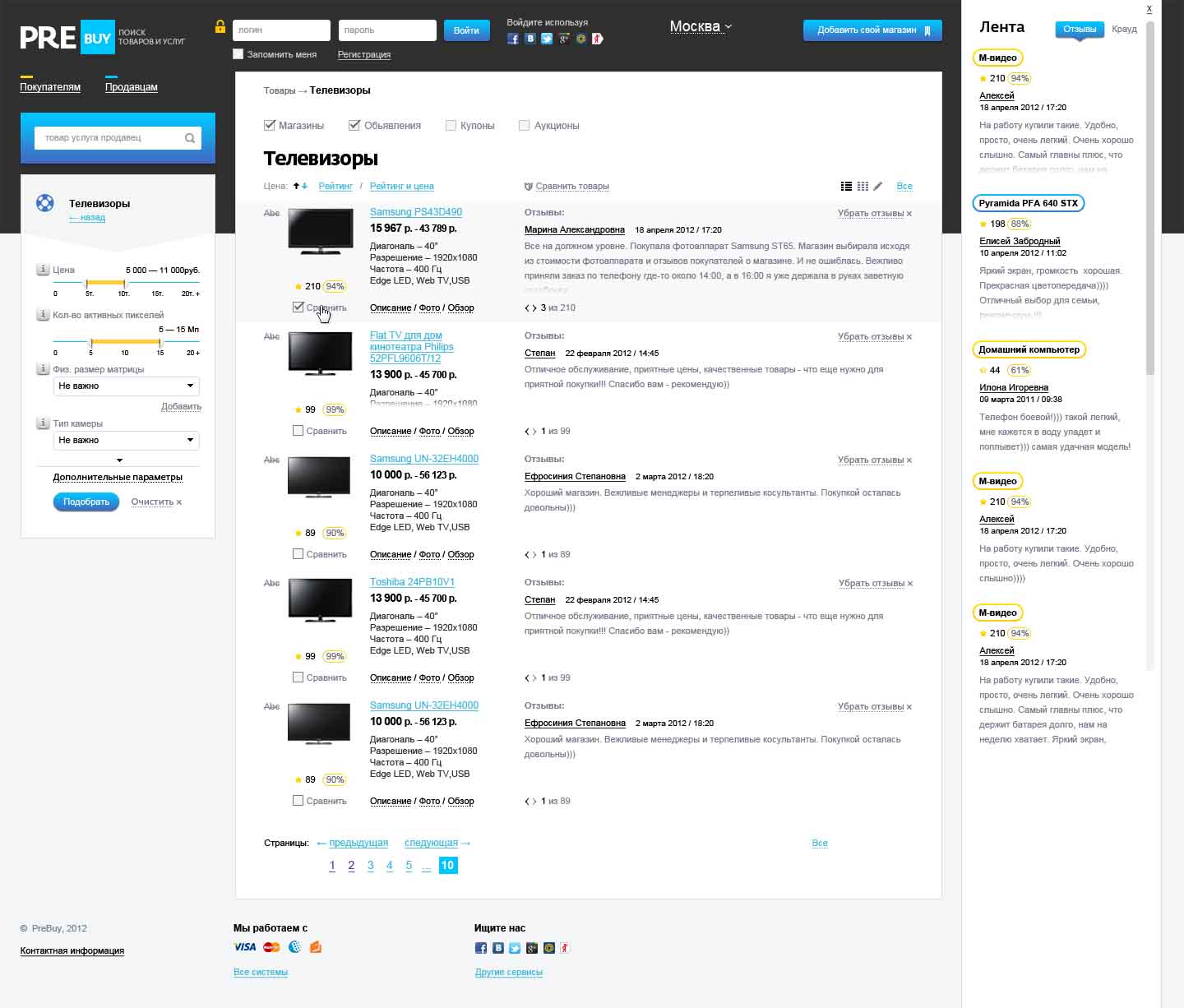Click the pixel count slider right handle

point(160,342)
